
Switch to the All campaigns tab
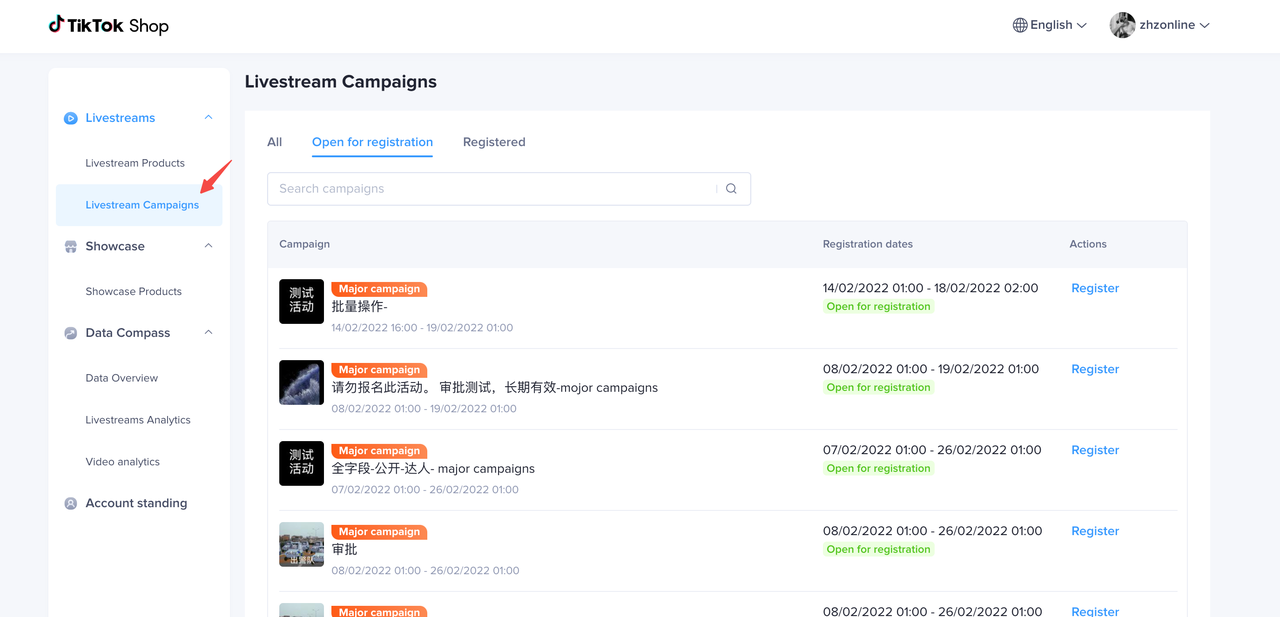[x=274, y=142]
